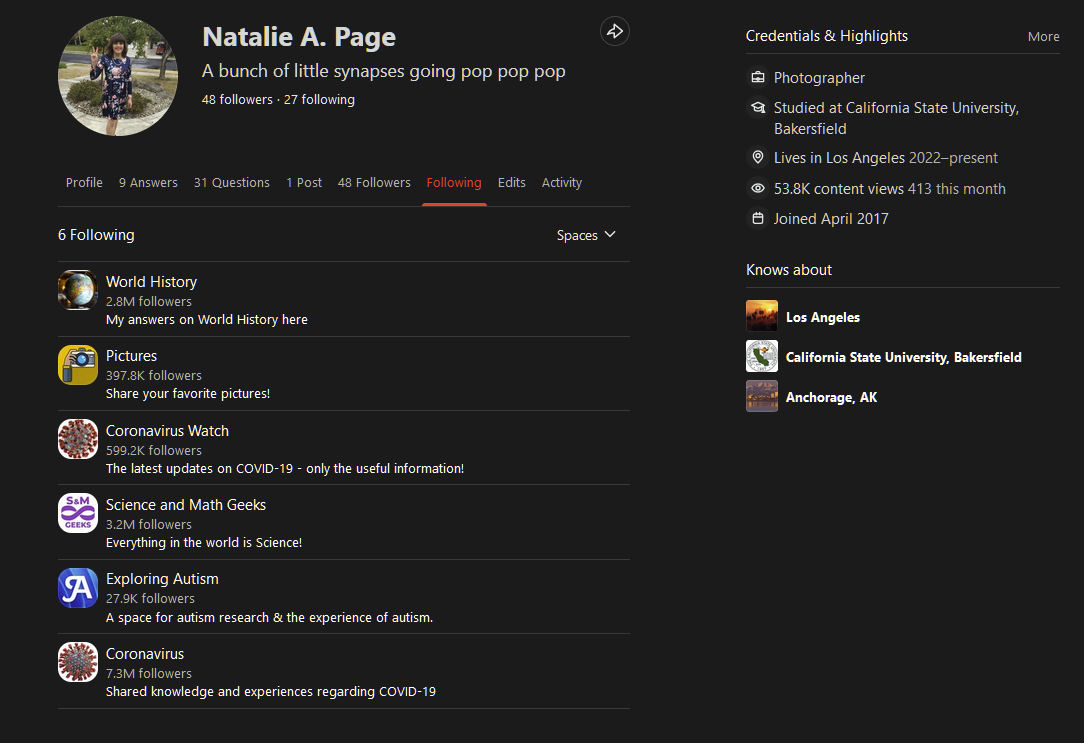1084x743 pixels.
Task: Click the Coronavirus space virus icon
Action: 78,662
